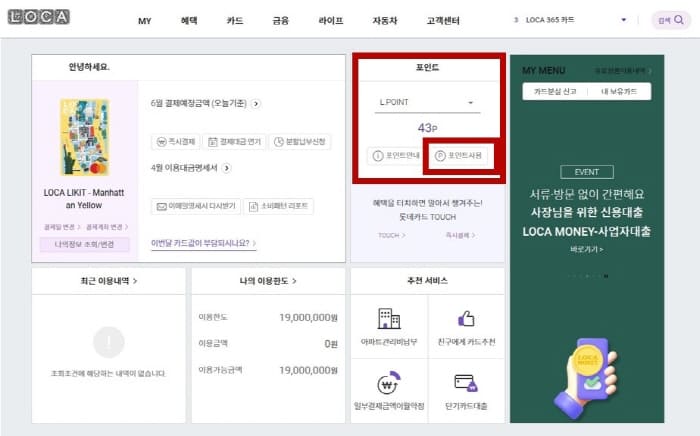The image size is (700, 436).
Task: Open 4월 이용대금명세서 chevron arrow
Action: pos(227,168)
